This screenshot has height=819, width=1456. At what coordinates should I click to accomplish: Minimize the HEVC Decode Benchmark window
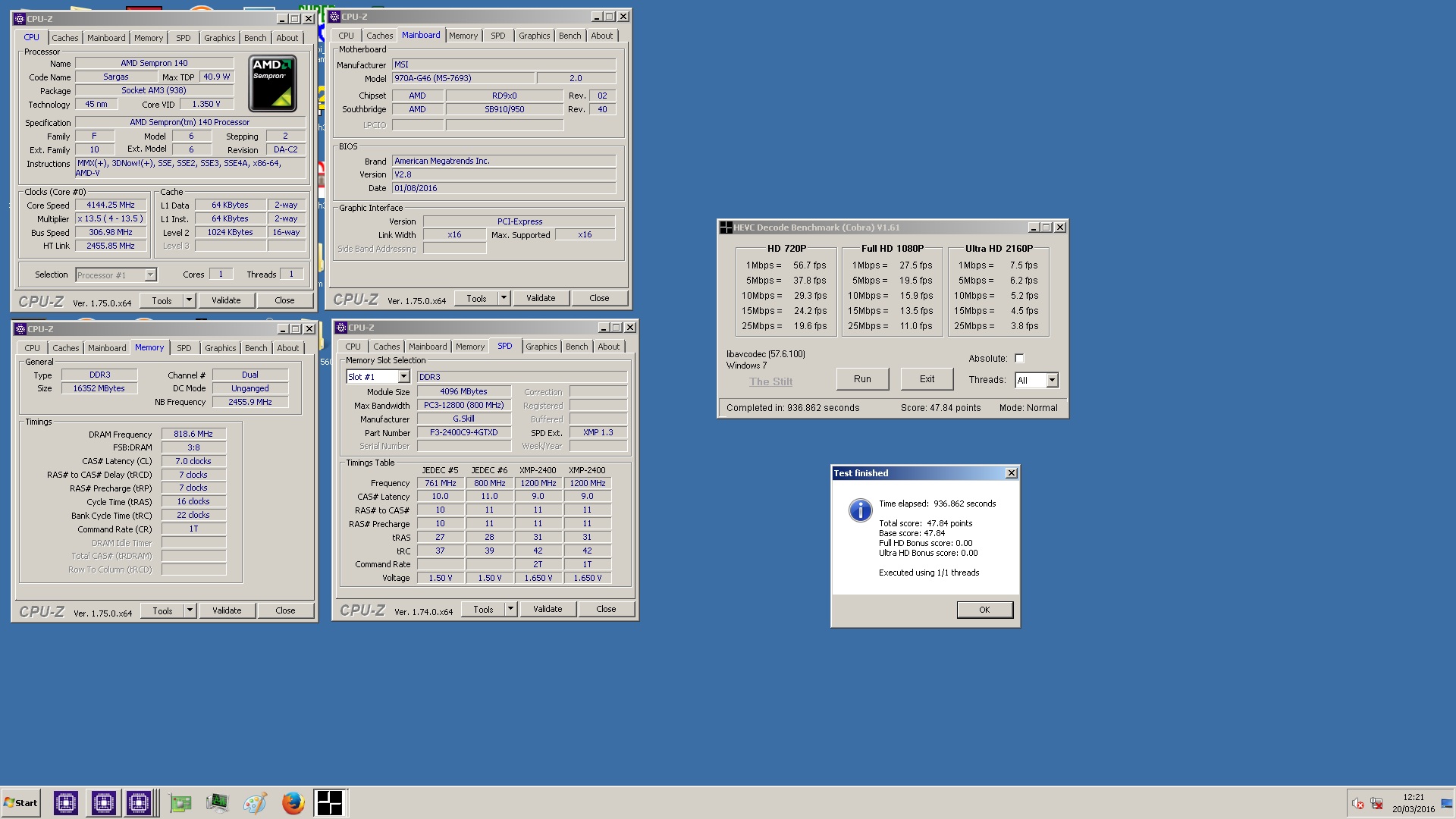1033,227
